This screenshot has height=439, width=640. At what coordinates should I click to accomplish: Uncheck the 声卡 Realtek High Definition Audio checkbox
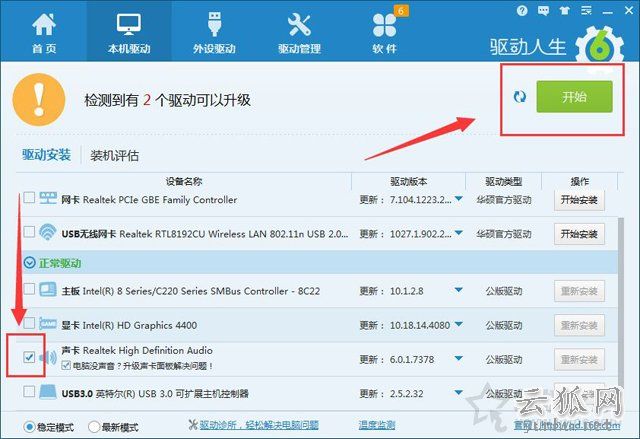(x=29, y=357)
